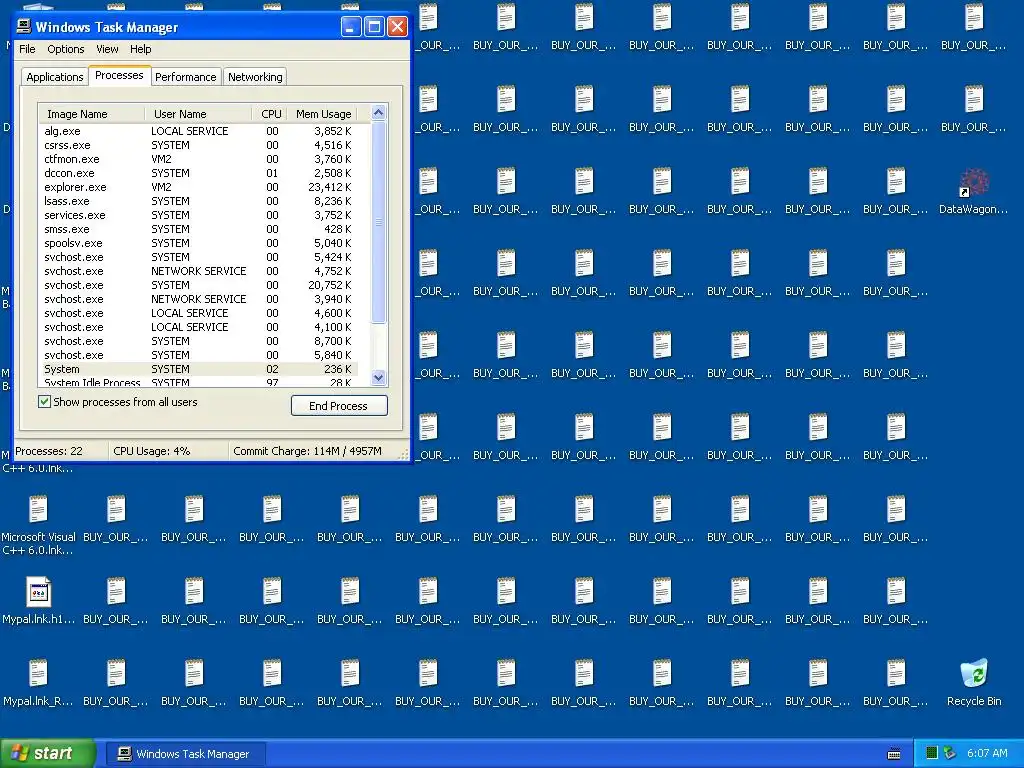
Task: Select svchost.exe row using 8,700 K
Action: (199, 341)
